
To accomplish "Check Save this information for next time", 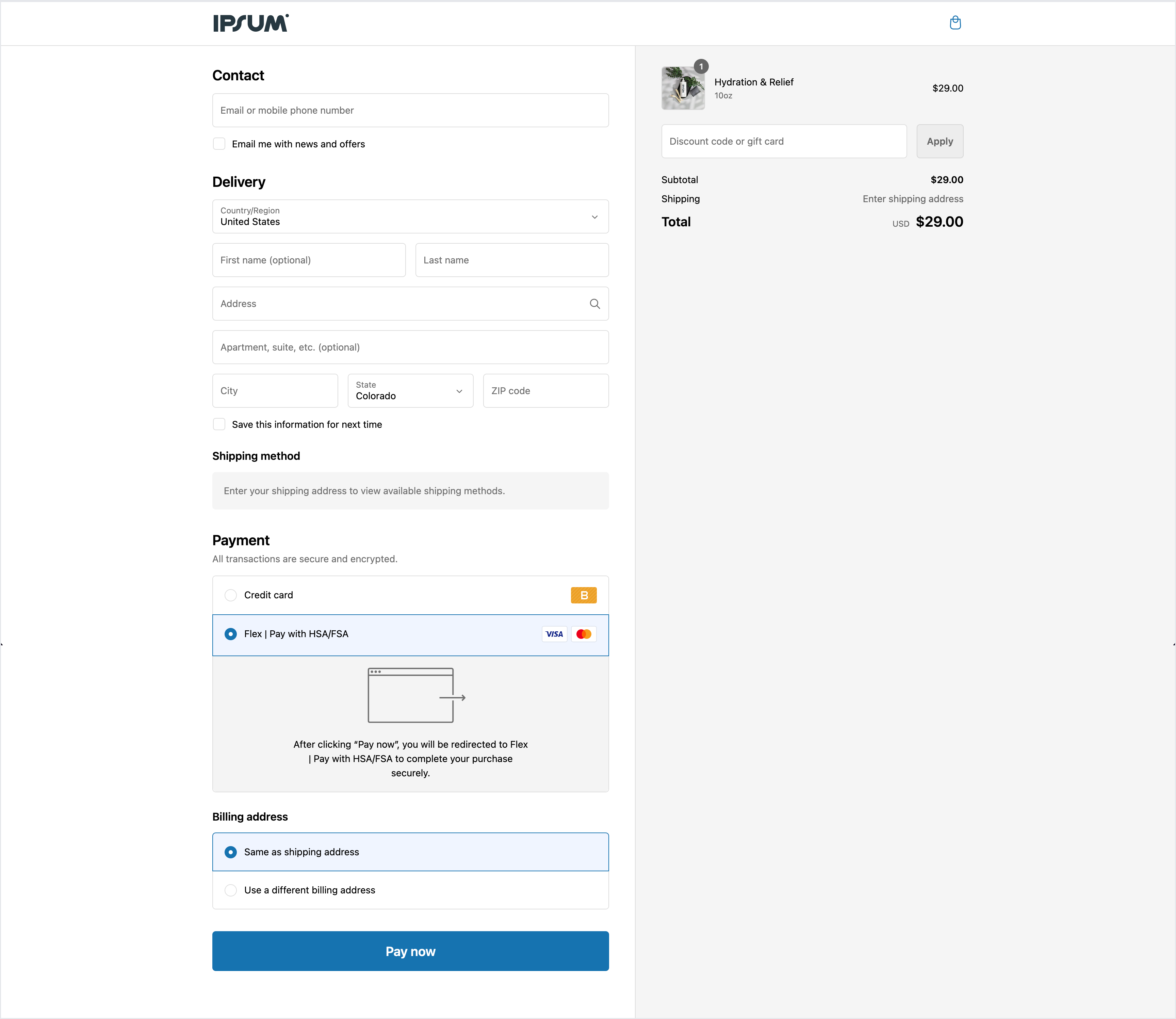I will (x=219, y=424).
